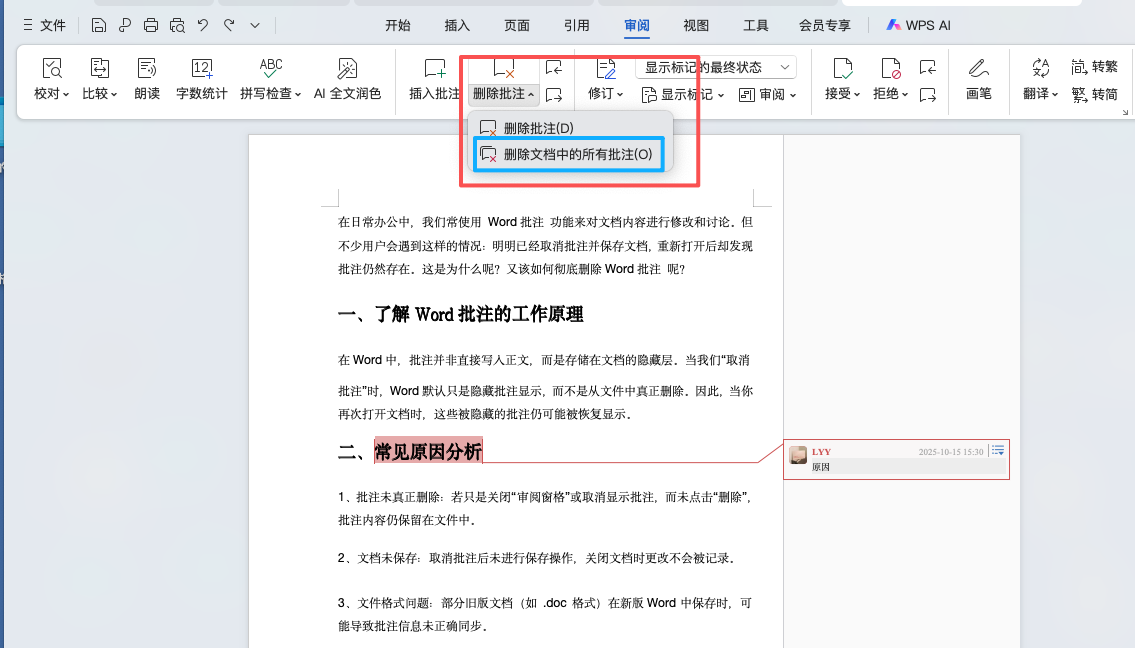Expand the quick access toolbar chevron

click(x=255, y=25)
